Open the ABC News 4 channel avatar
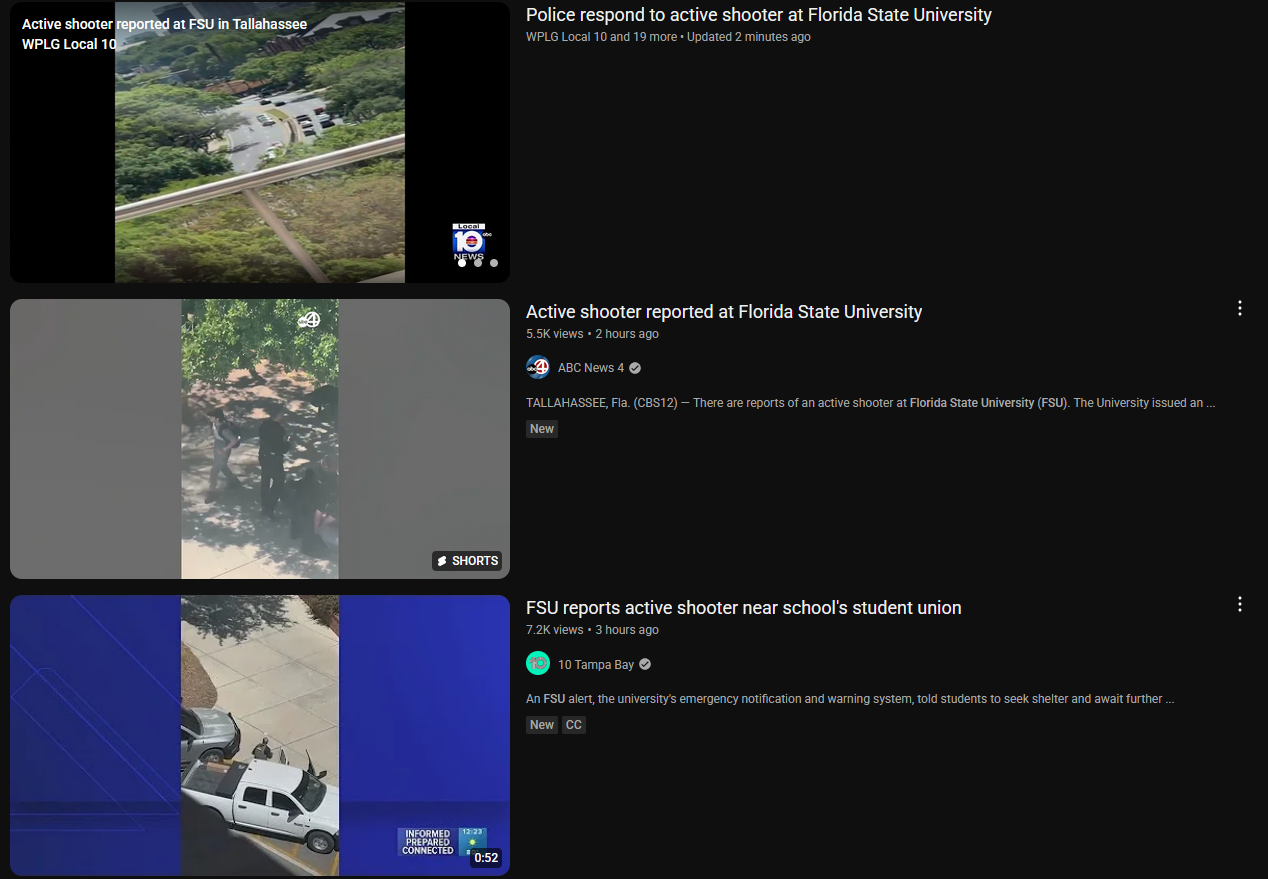Image resolution: width=1268 pixels, height=879 pixels. click(538, 368)
